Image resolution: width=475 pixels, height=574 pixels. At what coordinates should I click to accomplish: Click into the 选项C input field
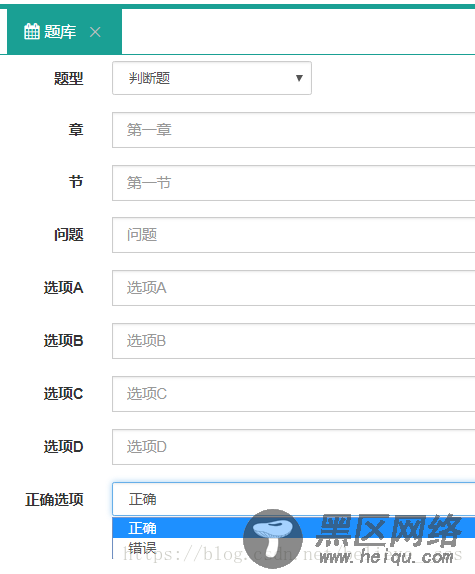(x=293, y=394)
